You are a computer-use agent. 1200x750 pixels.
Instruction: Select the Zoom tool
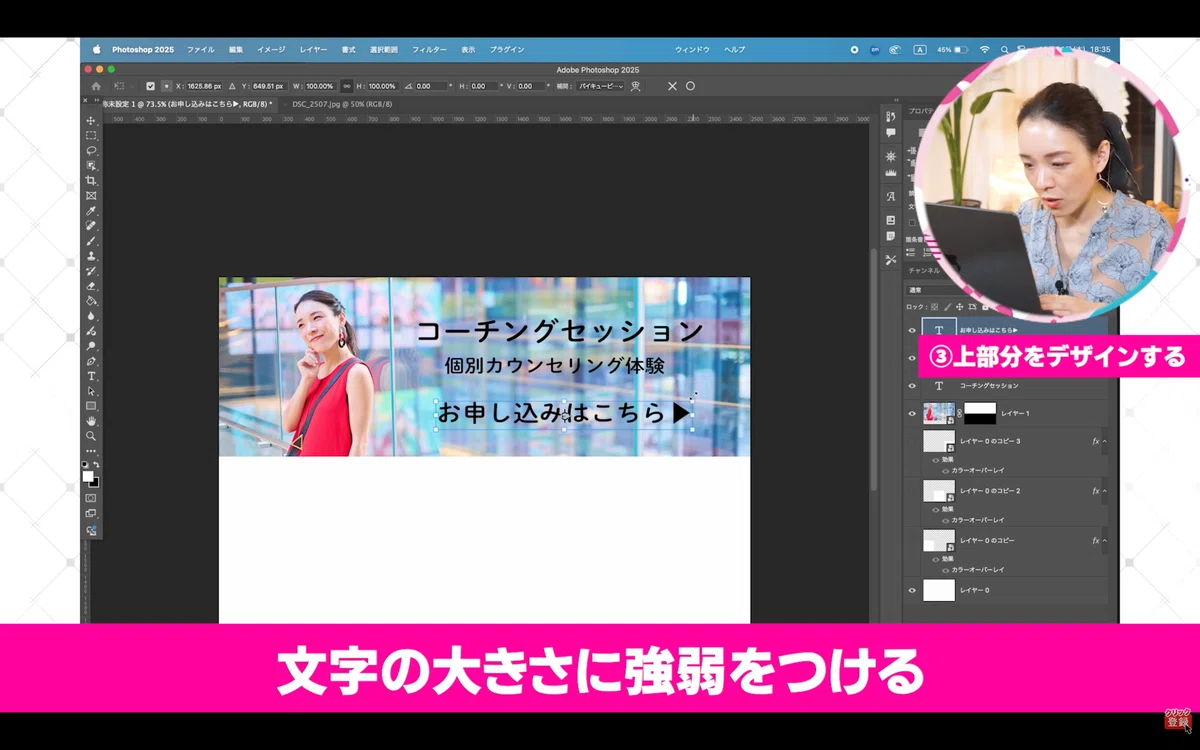[x=91, y=436]
